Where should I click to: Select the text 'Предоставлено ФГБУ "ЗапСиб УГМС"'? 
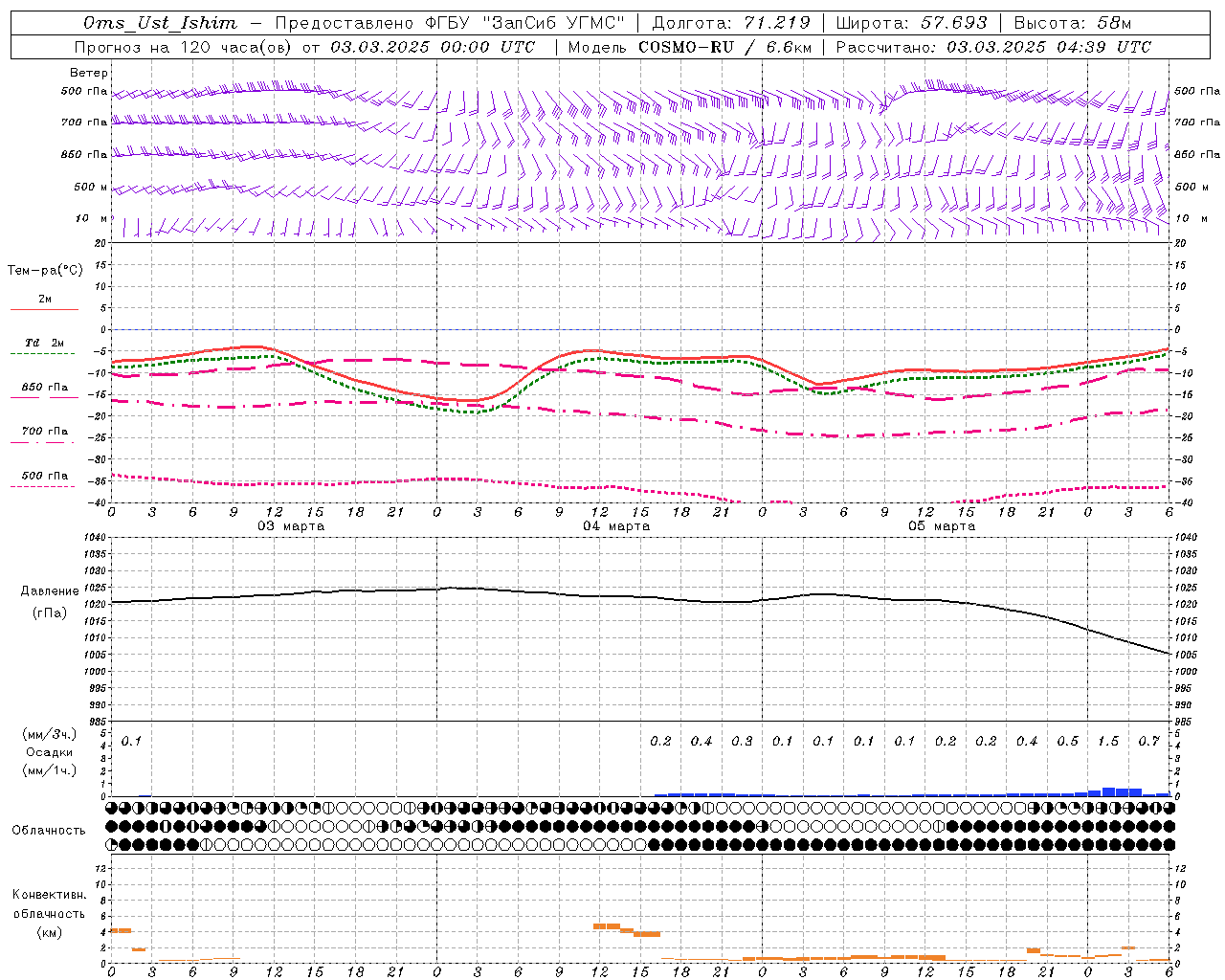pos(450,23)
